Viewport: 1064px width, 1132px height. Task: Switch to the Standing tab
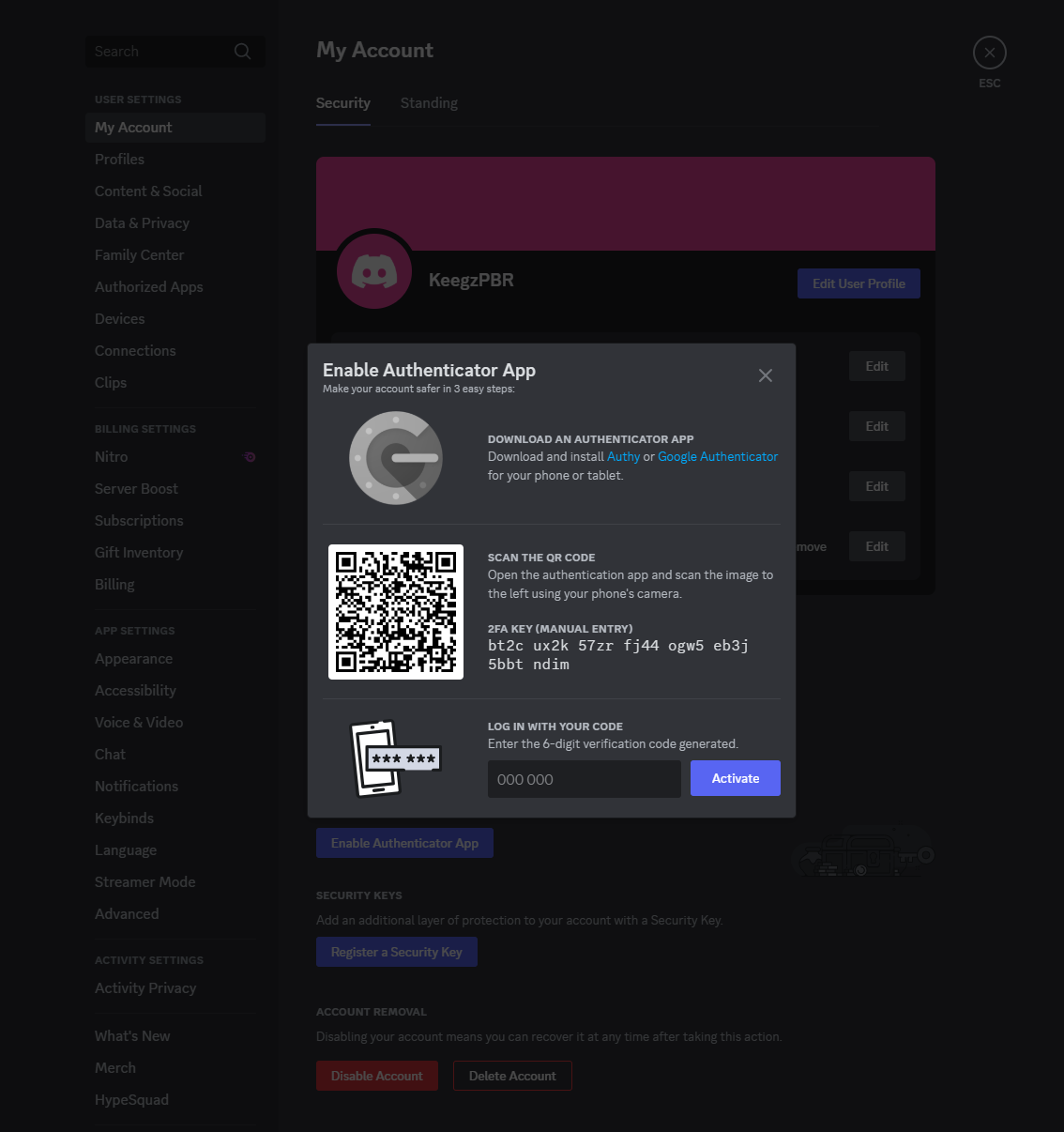click(429, 103)
